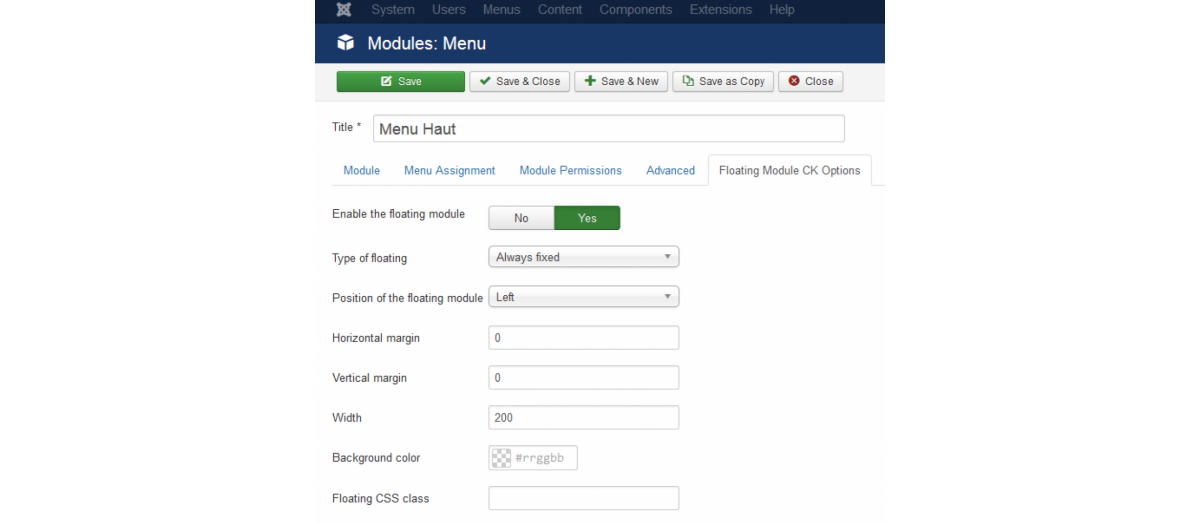Set floating module enable to Yes
The image size is (1200, 525).
[587, 218]
